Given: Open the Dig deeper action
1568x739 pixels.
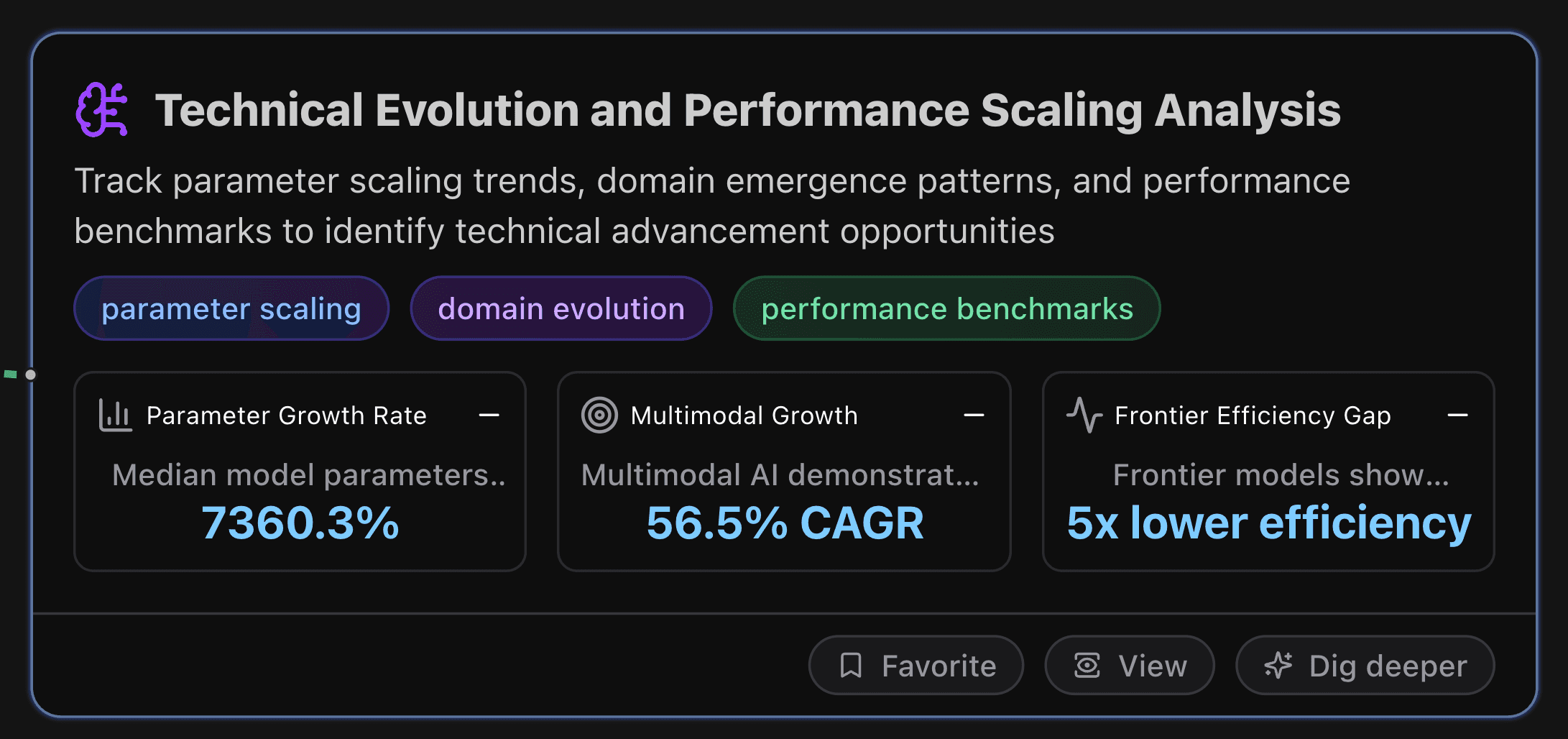Looking at the screenshot, I should point(1364,665).
